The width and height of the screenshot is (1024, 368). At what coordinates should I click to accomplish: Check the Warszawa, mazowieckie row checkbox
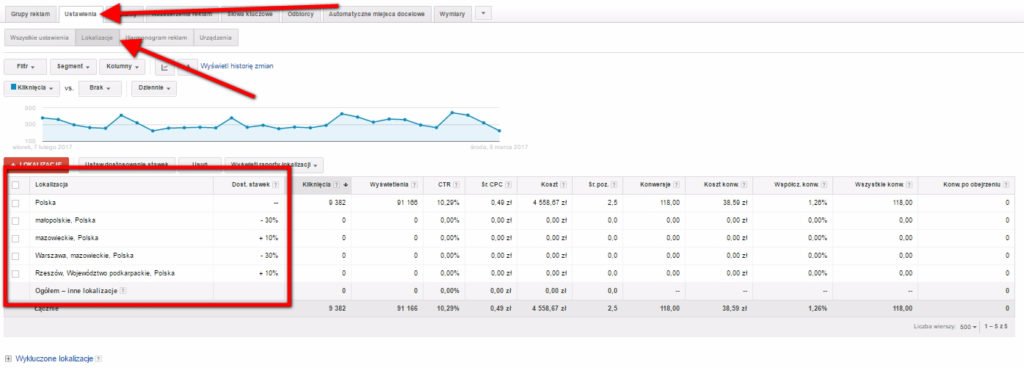(16, 256)
